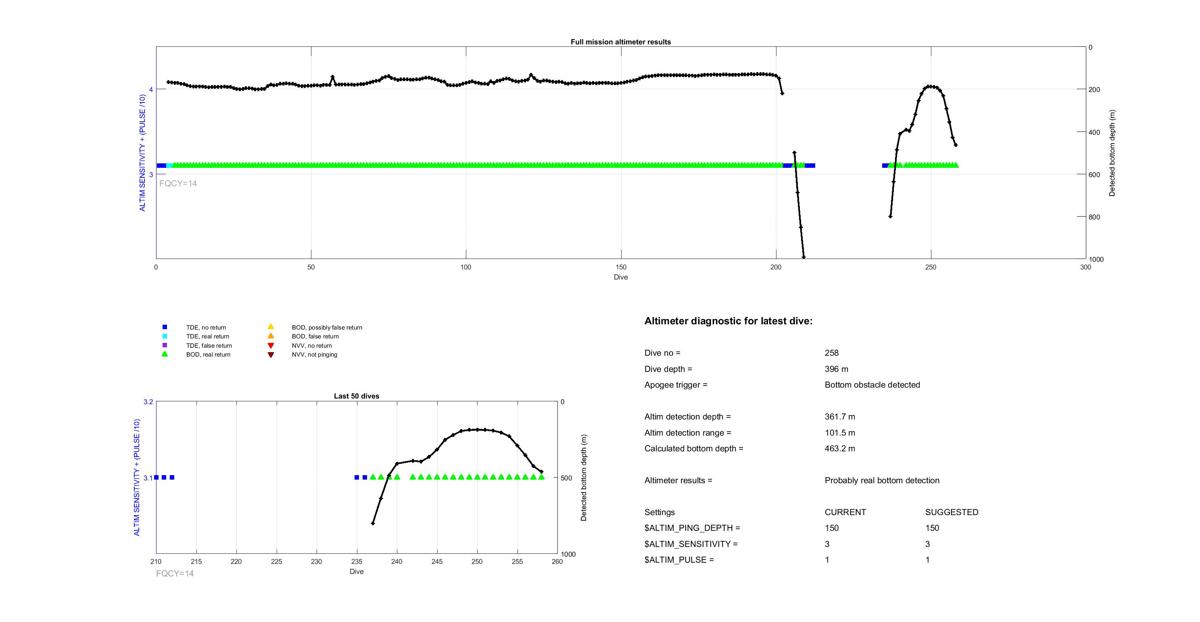
Task: Select SUGGESTED value of $ALTIM_PULSE
Action: 927,560
